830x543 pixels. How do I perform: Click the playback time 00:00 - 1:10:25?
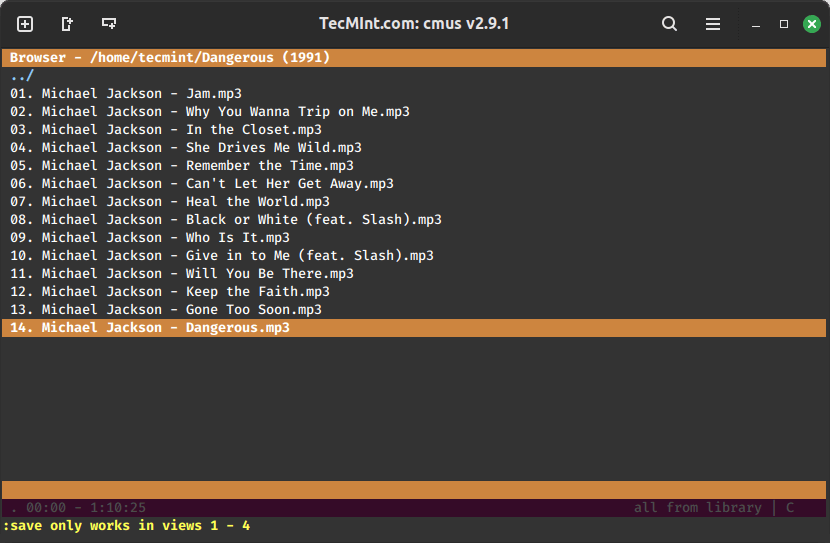86,508
